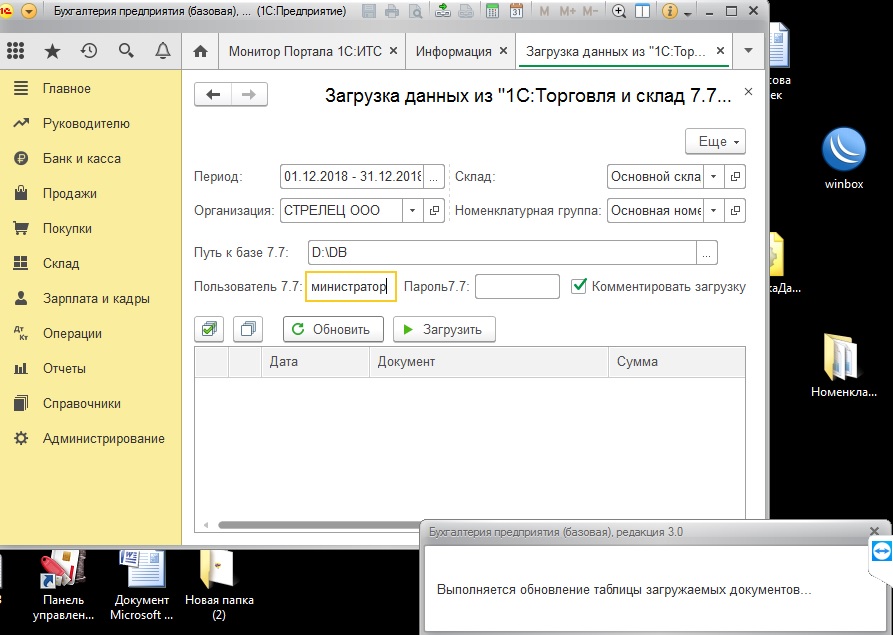
Task: Open Отчеты section
Action: (91, 368)
